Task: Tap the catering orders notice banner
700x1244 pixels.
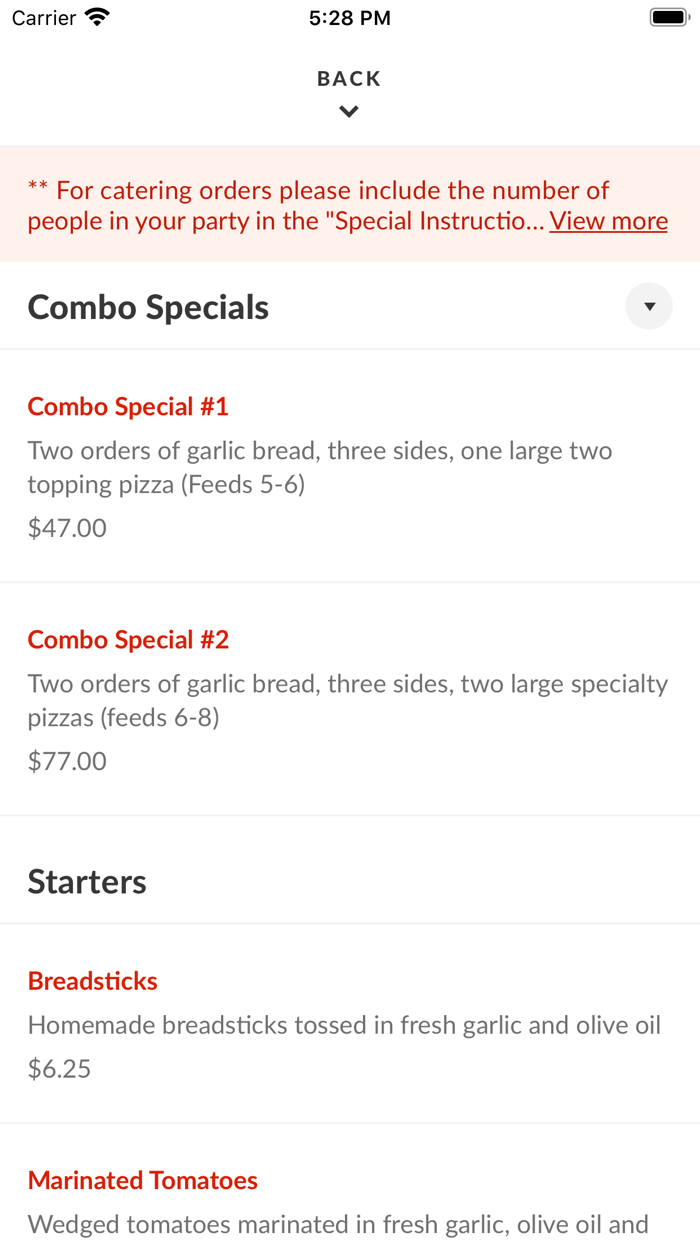Action: (350, 204)
